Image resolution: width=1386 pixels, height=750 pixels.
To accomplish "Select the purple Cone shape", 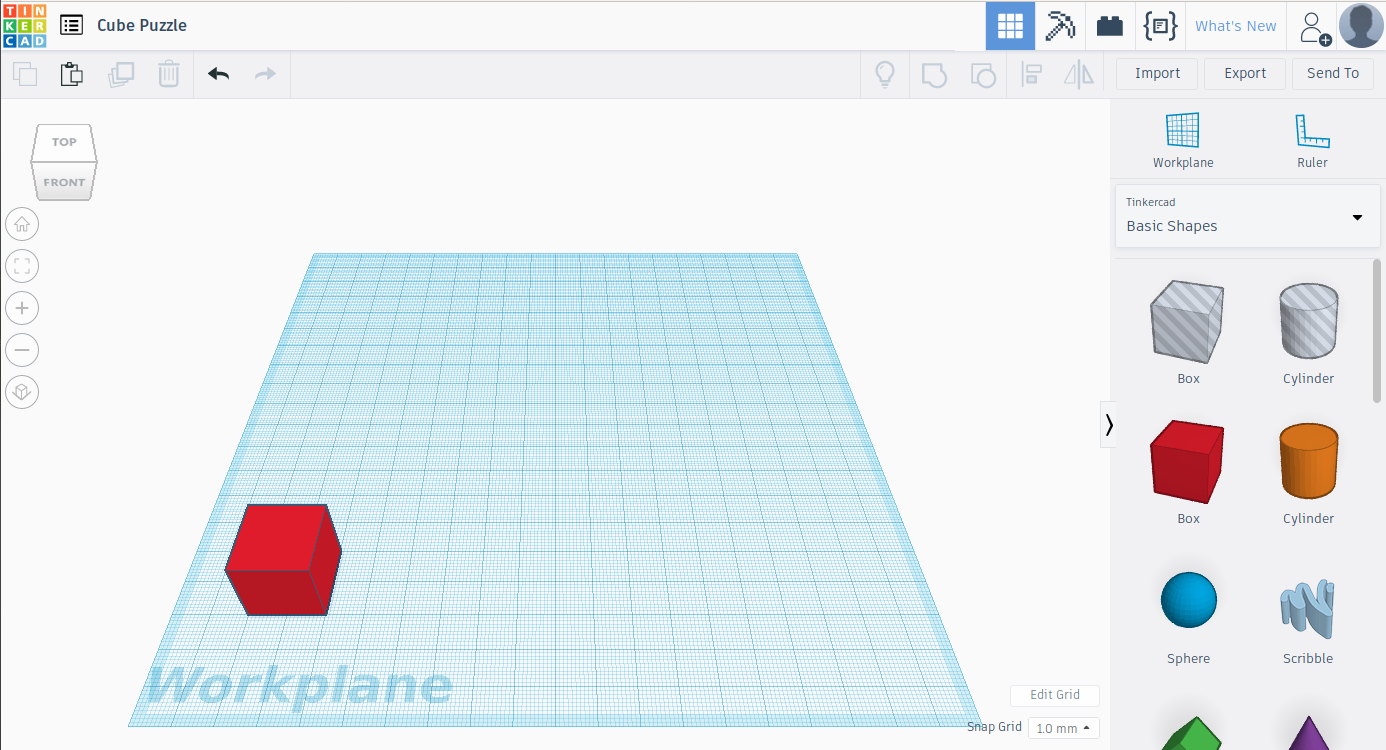I will [1308, 732].
